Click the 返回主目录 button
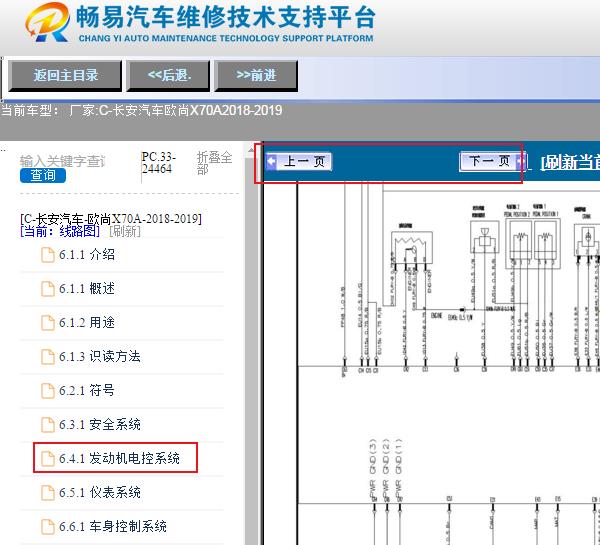The height and width of the screenshot is (545, 600). 65,75
